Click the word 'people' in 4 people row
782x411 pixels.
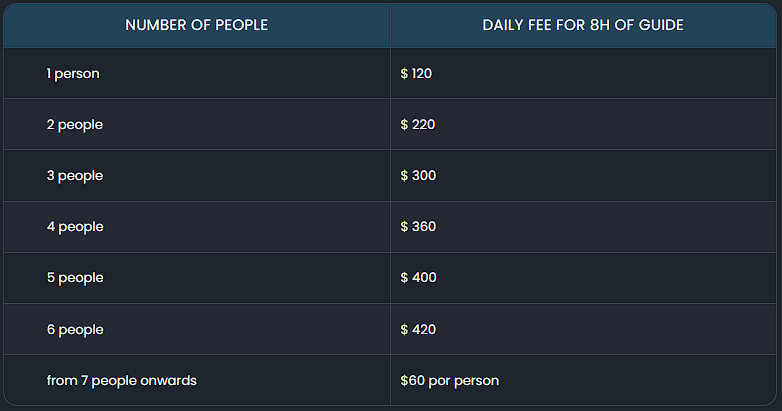click(x=81, y=227)
